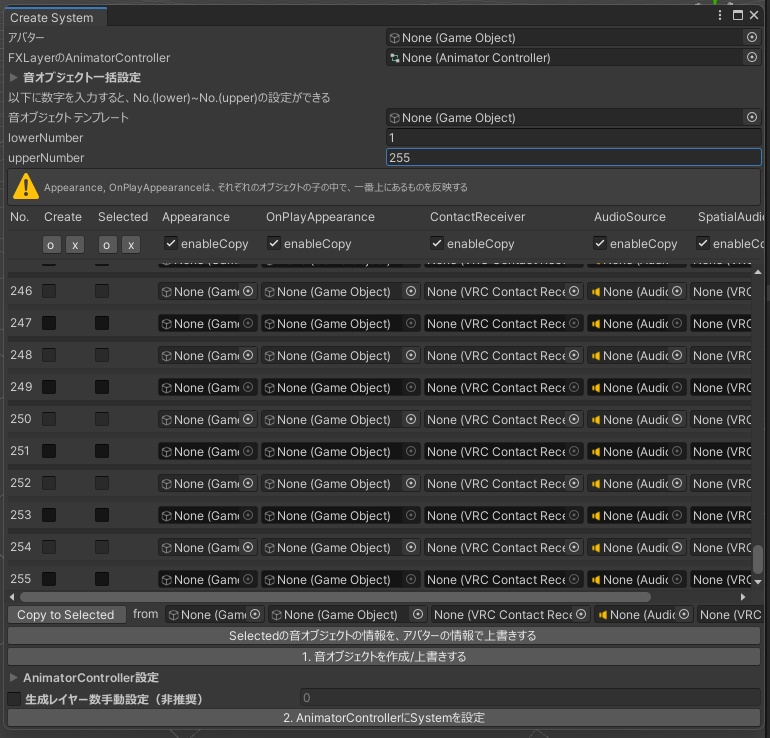Click the vertical scrollbar thumb
The height and width of the screenshot is (738, 770).
point(758,558)
